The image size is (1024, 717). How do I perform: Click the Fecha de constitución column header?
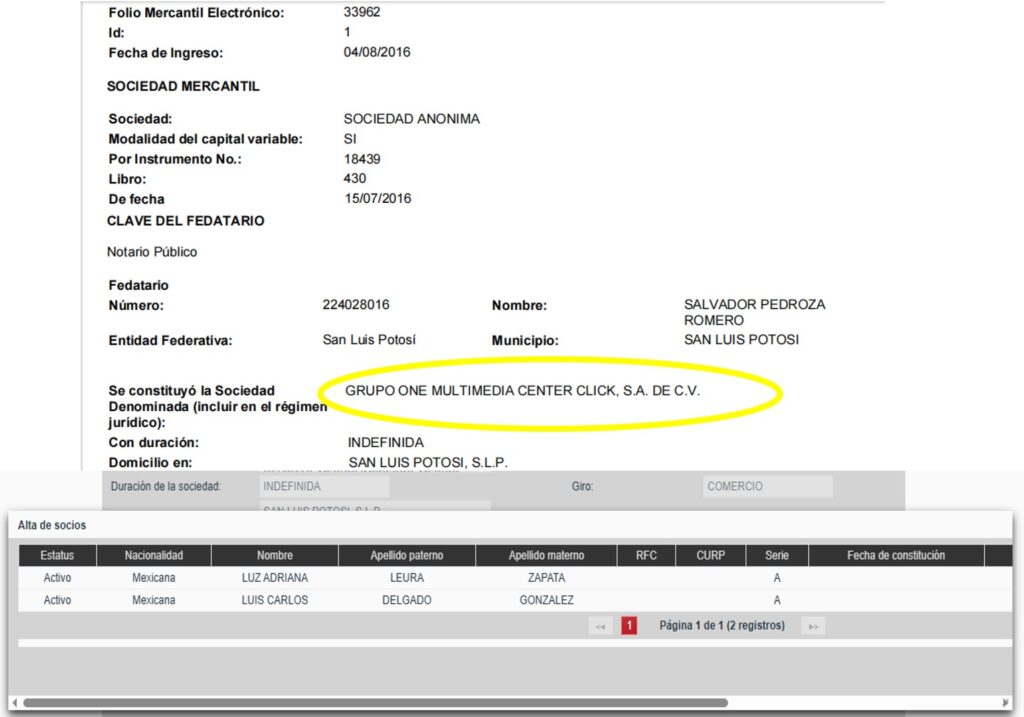coord(895,555)
